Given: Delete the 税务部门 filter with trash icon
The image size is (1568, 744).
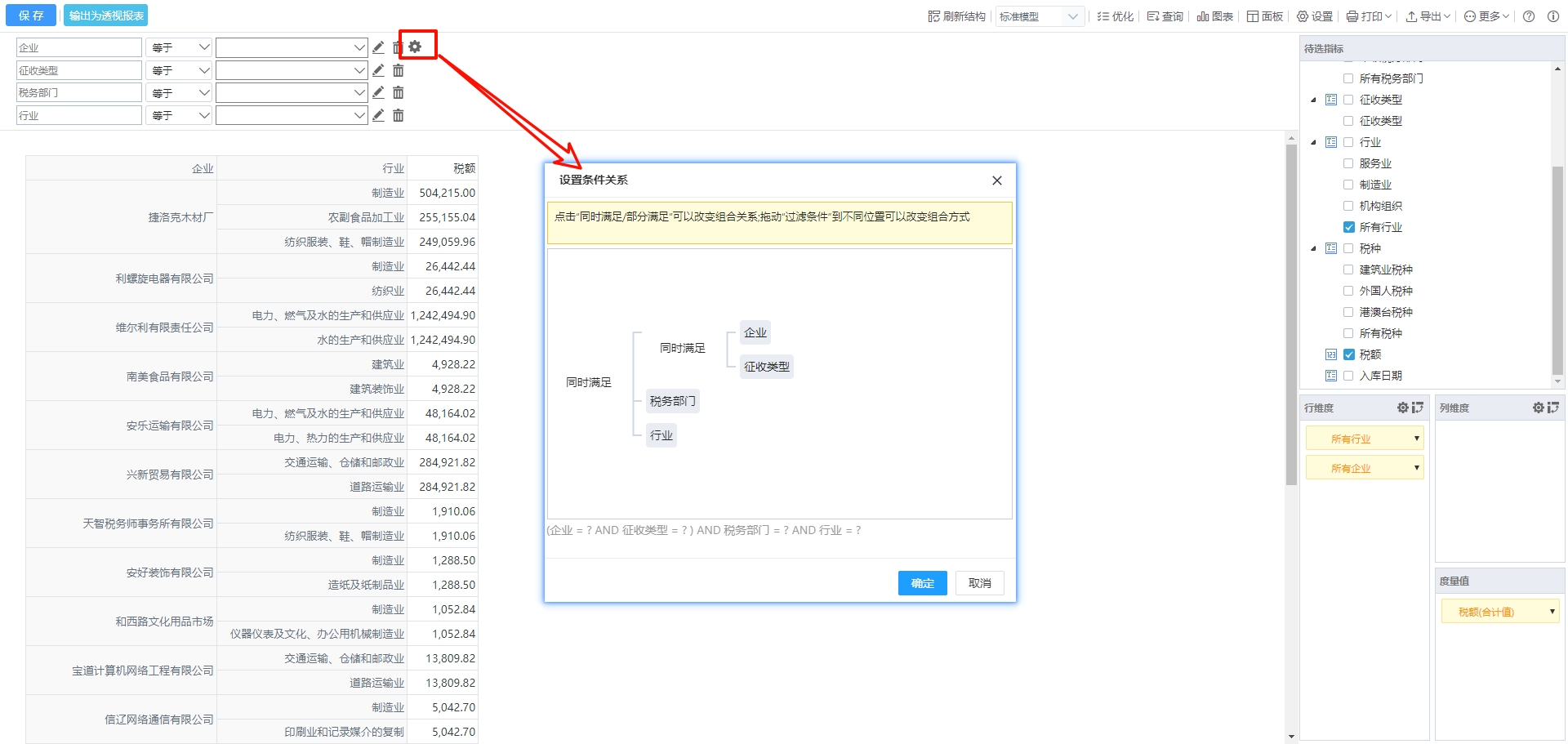Looking at the screenshot, I should tap(398, 93).
